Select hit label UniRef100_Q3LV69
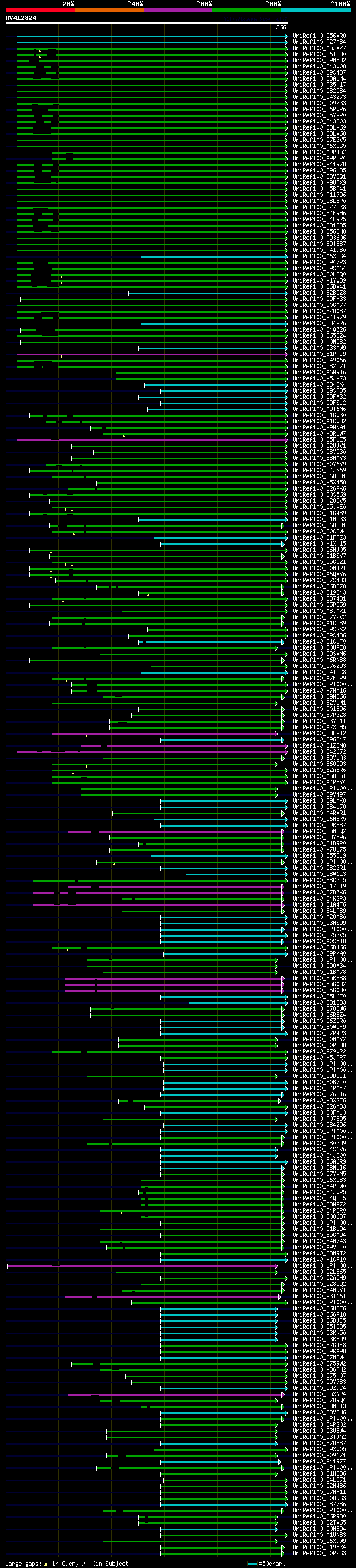The width and height of the screenshot is (356, 1568). (319, 128)
